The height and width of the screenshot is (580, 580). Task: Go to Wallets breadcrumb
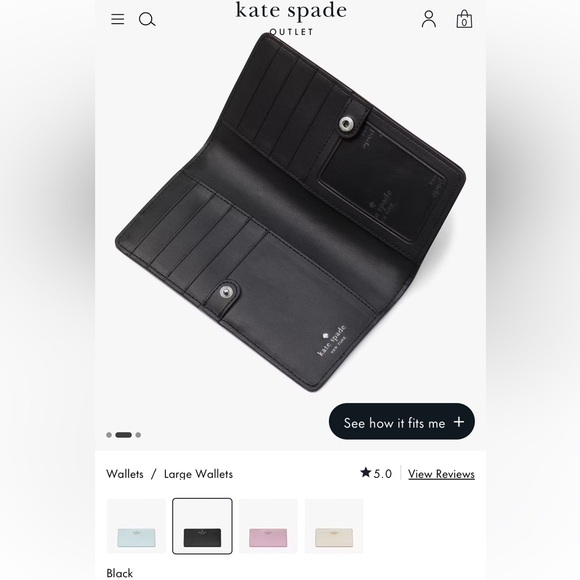(125, 474)
